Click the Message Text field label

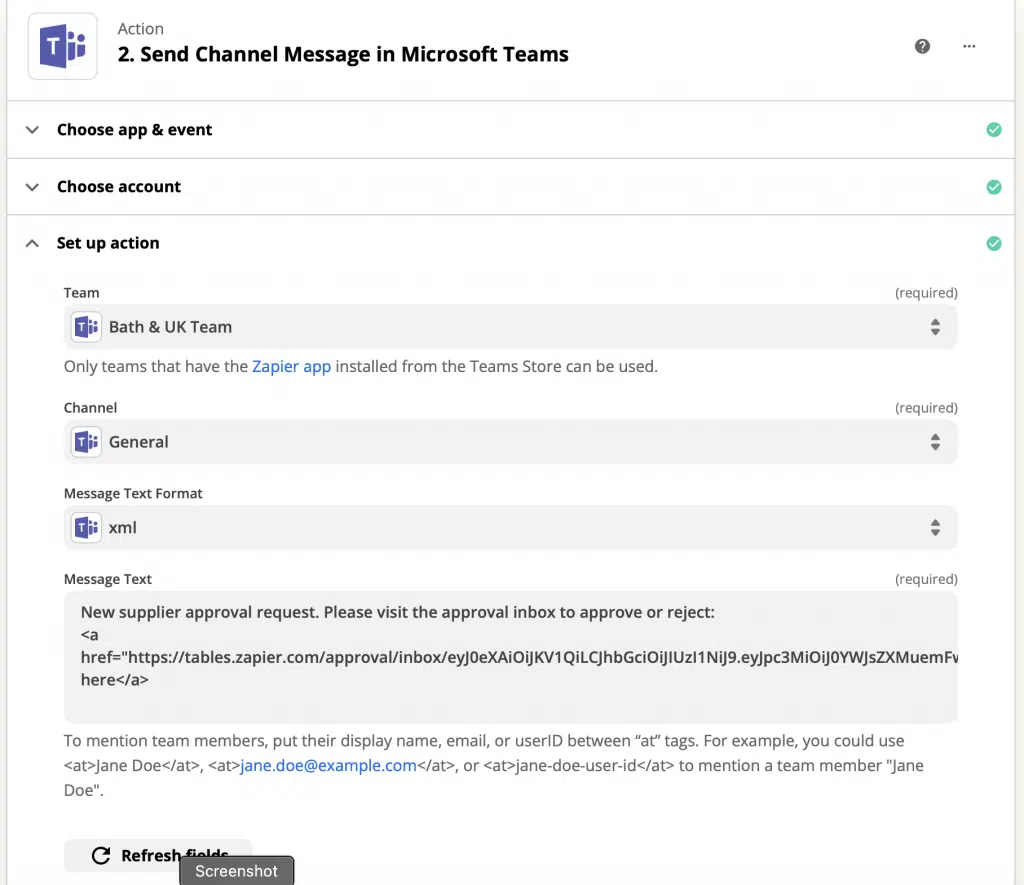coord(108,579)
